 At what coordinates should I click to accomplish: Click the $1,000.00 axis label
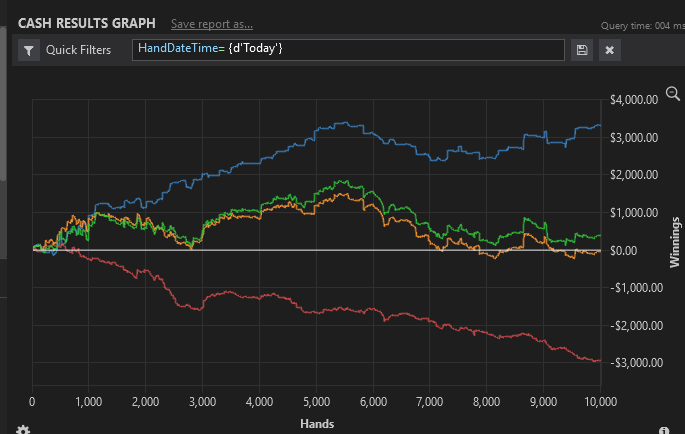pos(634,213)
